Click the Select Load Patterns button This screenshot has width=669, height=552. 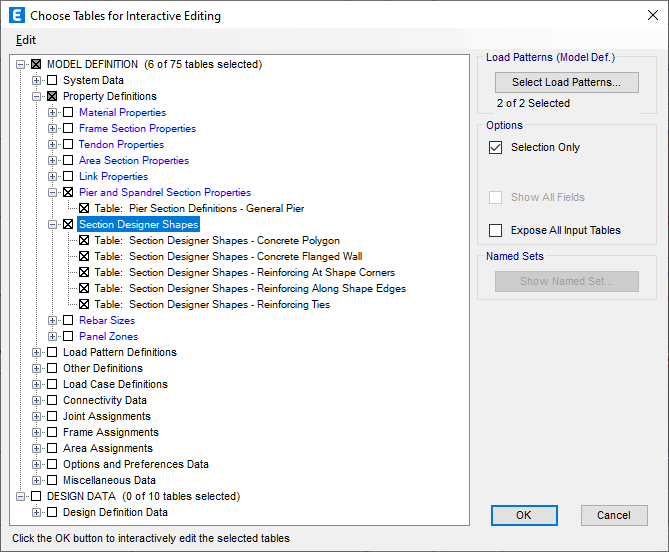click(567, 82)
